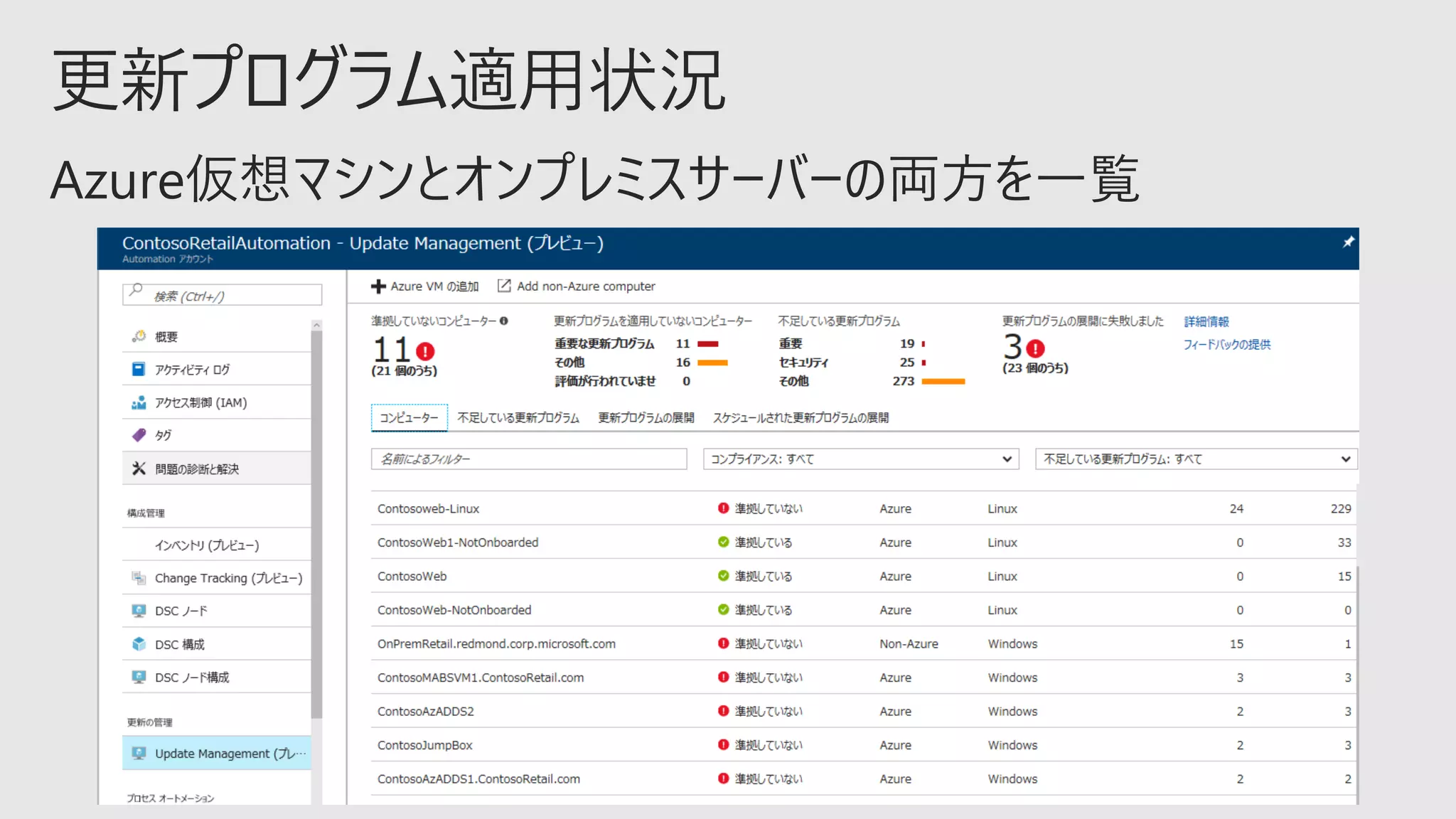Image resolution: width=1456 pixels, height=819 pixels.
Task: Select Change Tracking (プレビュー) item
Action: click(228, 578)
